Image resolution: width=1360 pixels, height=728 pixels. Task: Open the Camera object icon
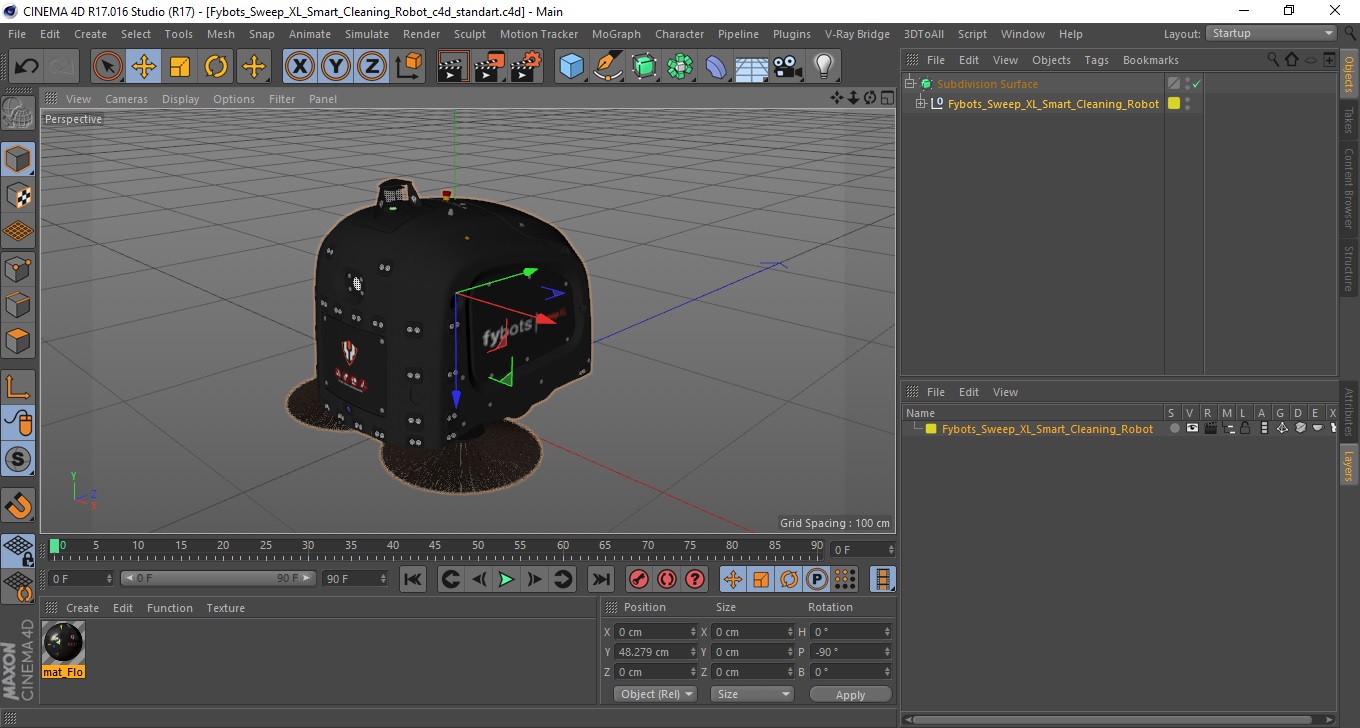tap(788, 67)
